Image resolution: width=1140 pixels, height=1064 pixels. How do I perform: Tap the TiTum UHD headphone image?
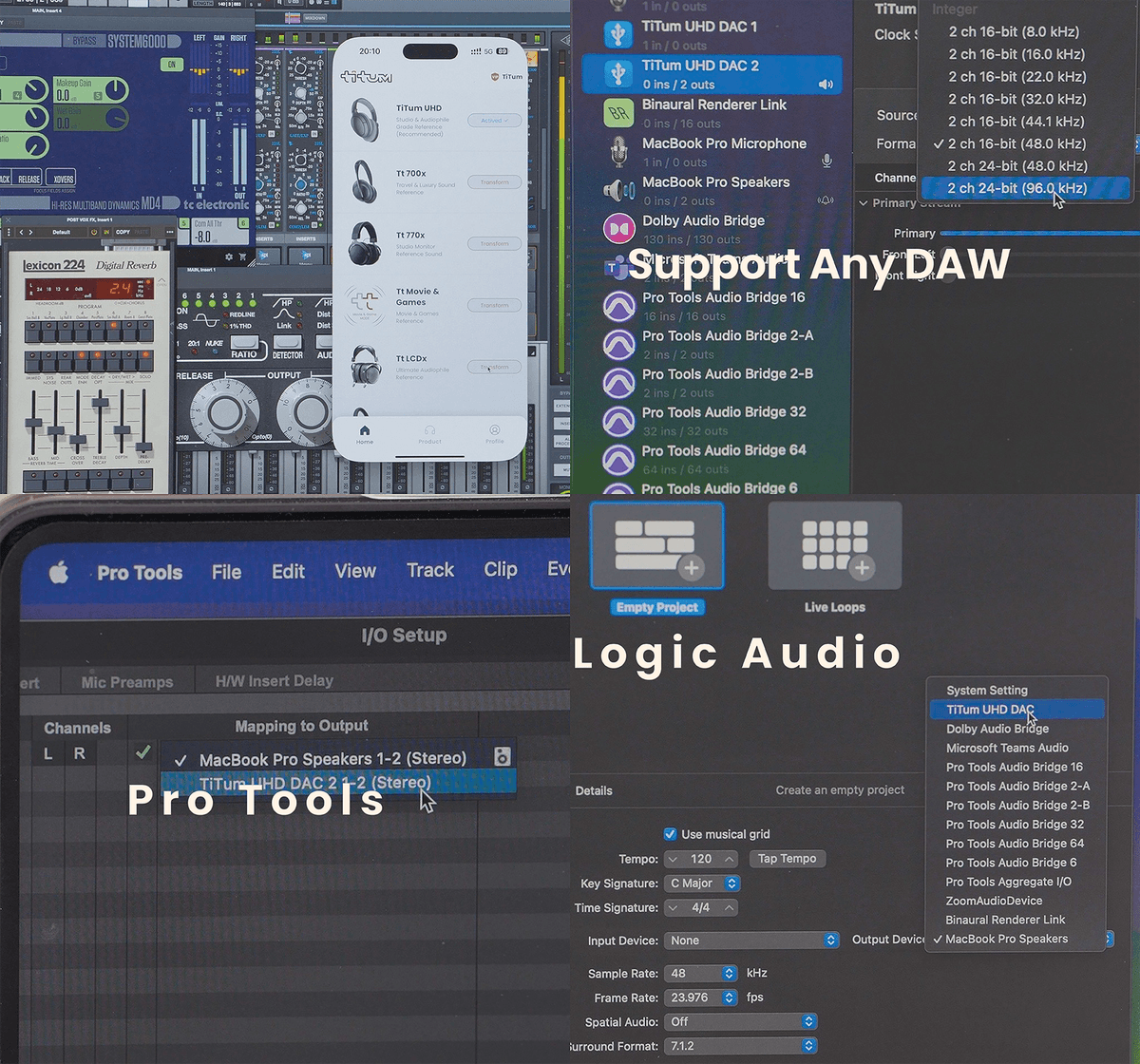(366, 120)
